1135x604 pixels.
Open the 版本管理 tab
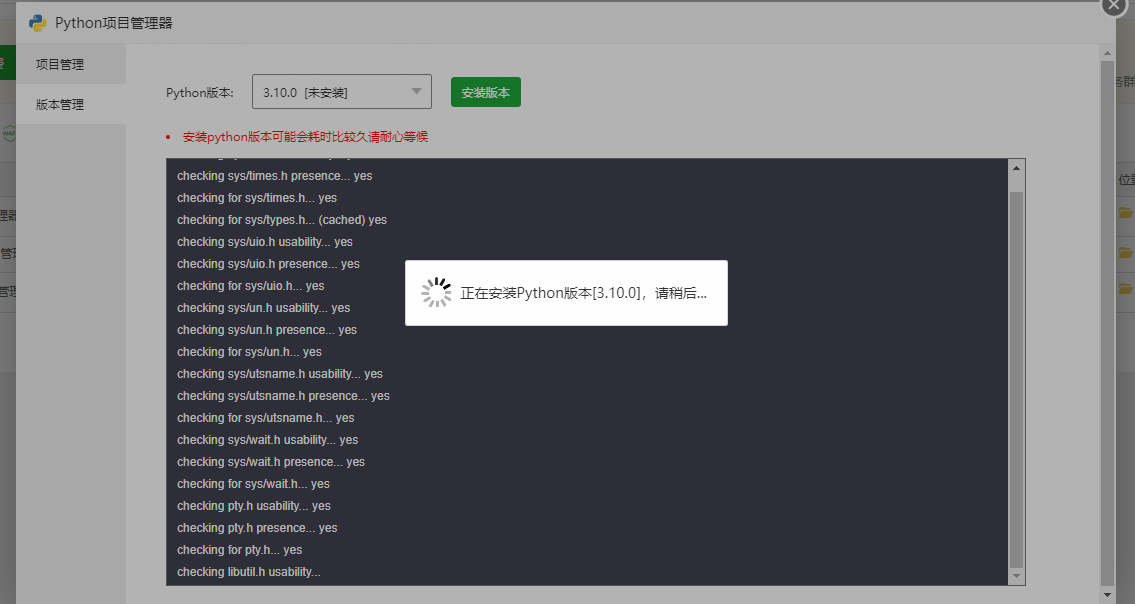point(71,104)
